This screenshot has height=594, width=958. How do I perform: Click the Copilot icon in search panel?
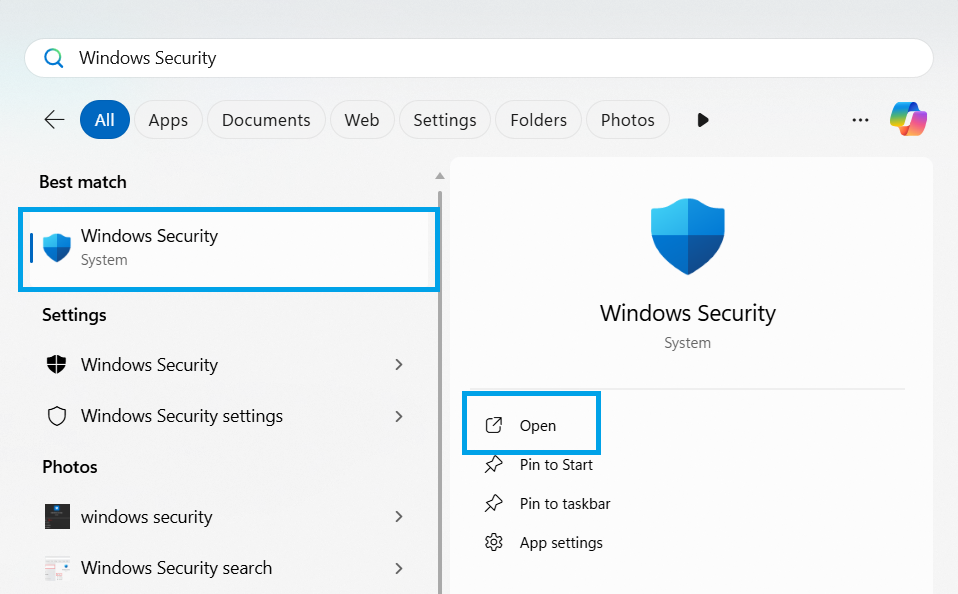(x=908, y=120)
